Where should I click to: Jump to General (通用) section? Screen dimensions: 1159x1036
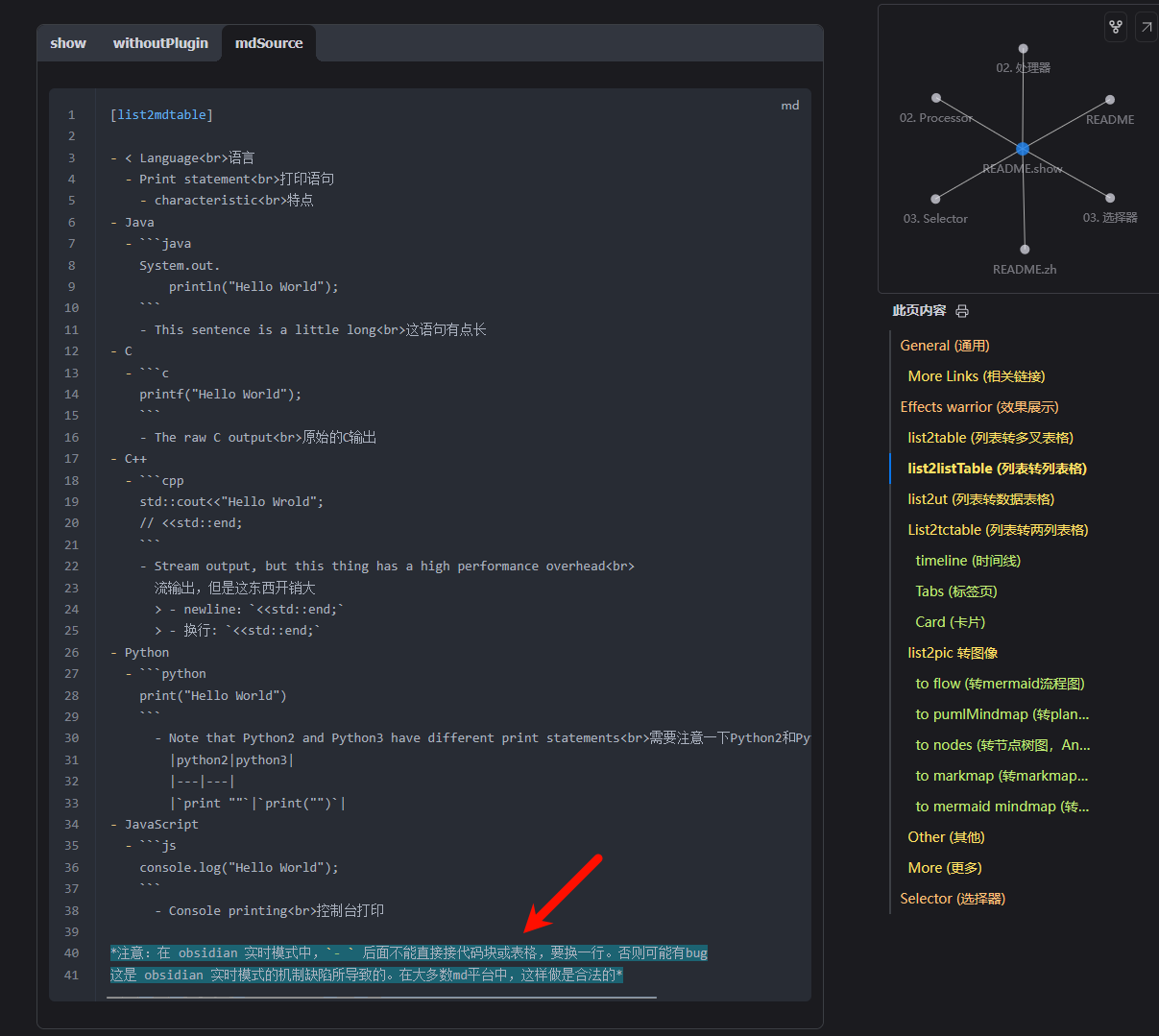[944, 346]
